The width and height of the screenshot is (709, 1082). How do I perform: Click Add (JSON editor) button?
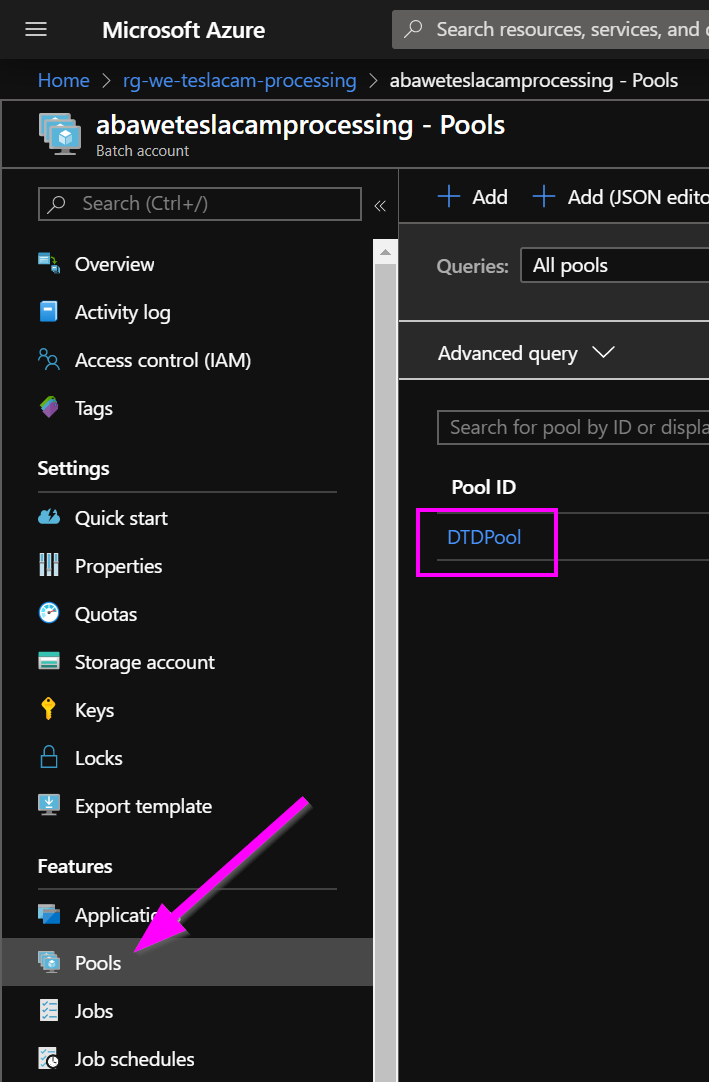(621, 196)
